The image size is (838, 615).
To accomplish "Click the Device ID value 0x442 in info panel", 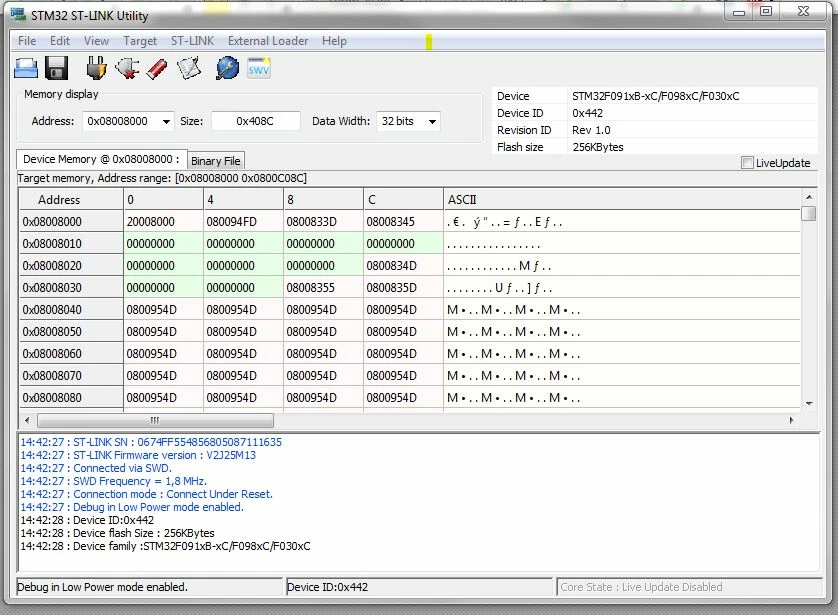I will click(587, 113).
